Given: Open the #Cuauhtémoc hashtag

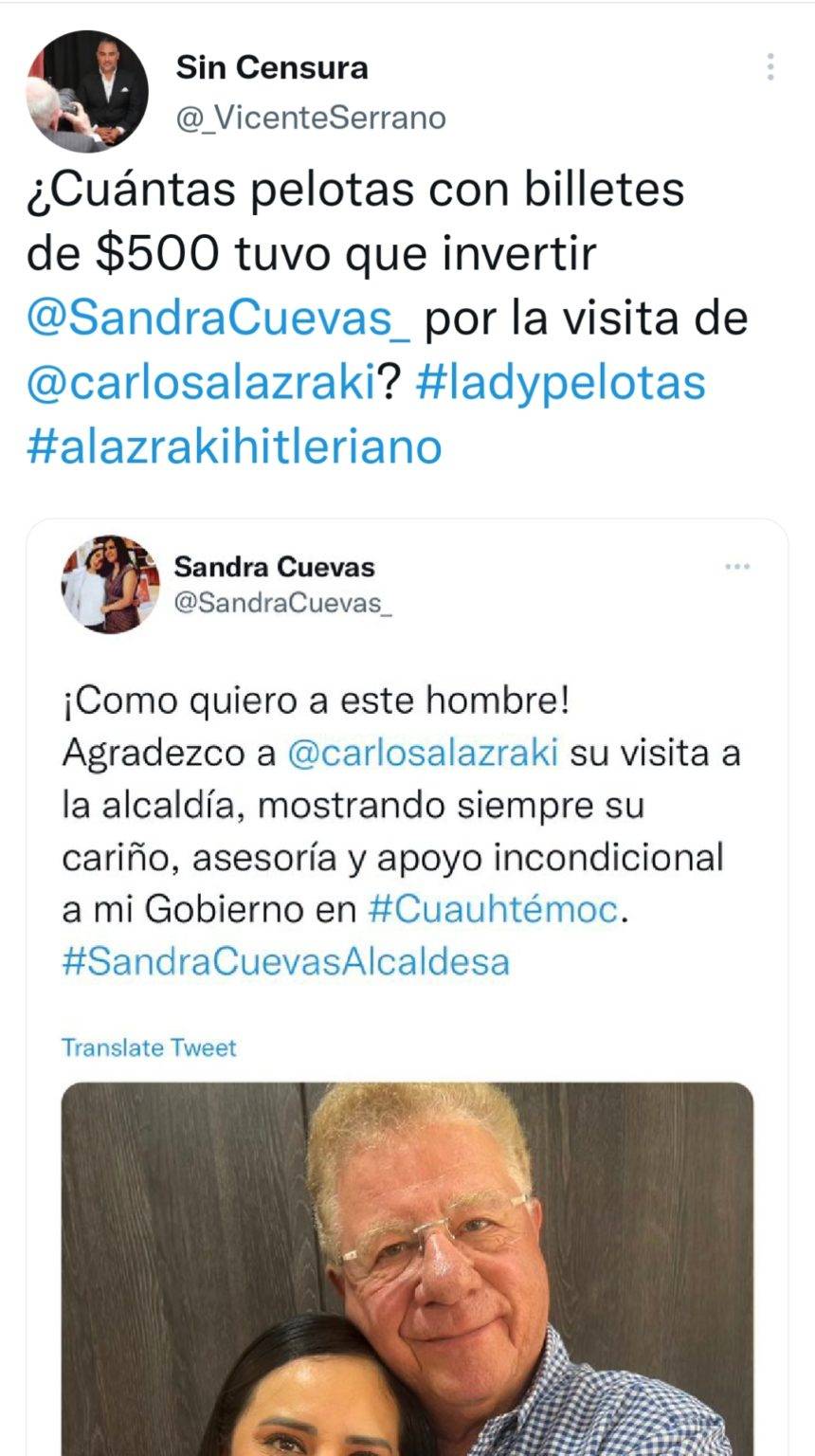Looking at the screenshot, I should point(493,910).
